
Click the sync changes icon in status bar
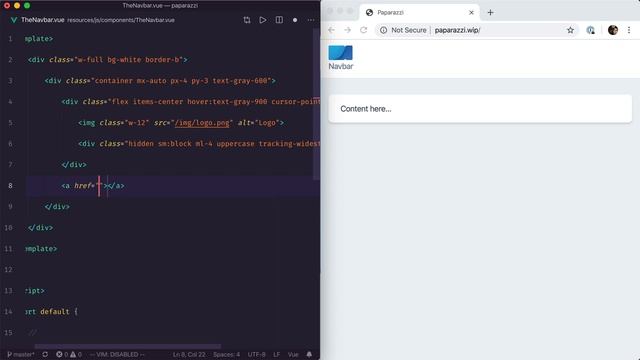tap(45, 354)
